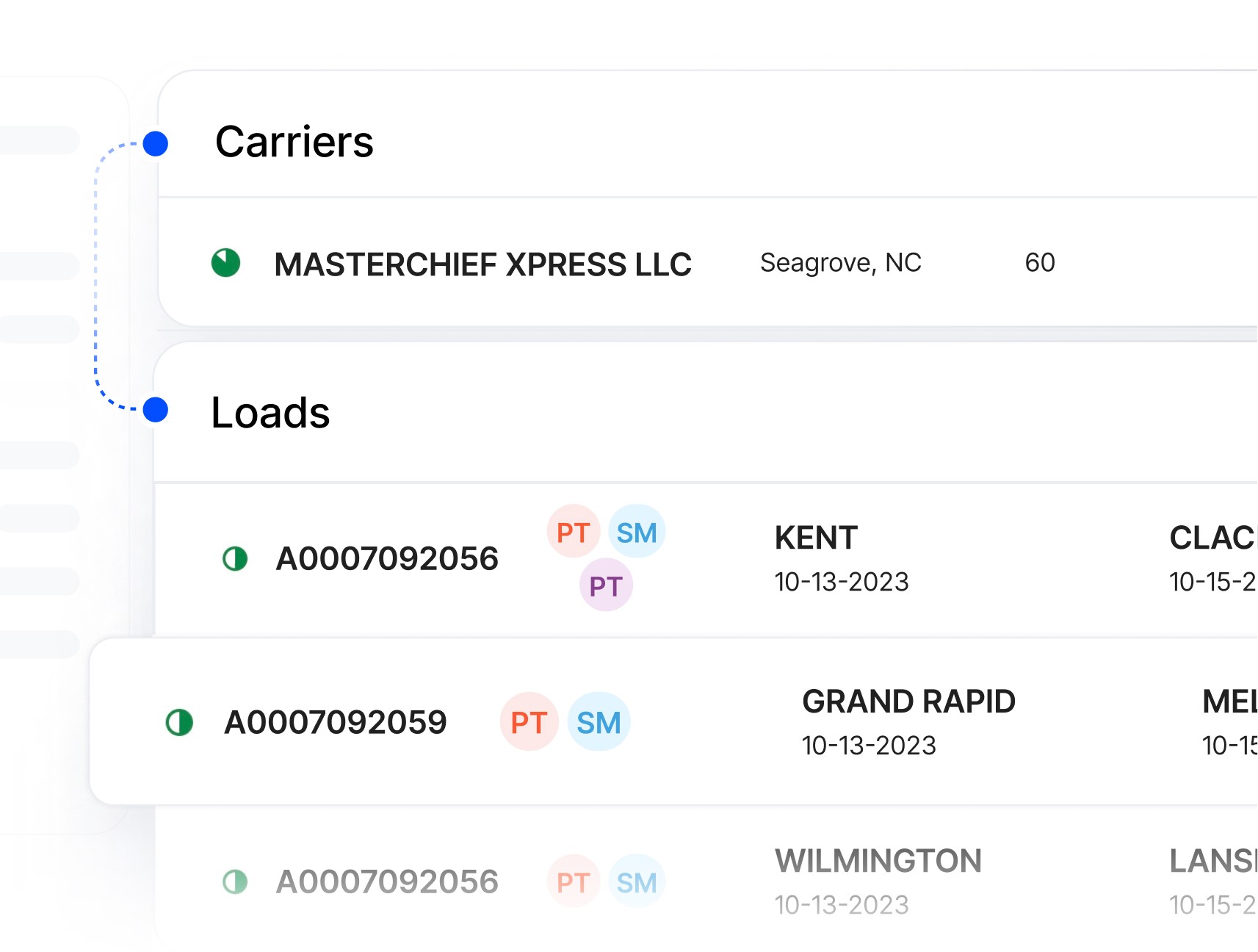This screenshot has width=1258, height=952.
Task: Click the Seagrove, NC location text
Action: tap(840, 263)
